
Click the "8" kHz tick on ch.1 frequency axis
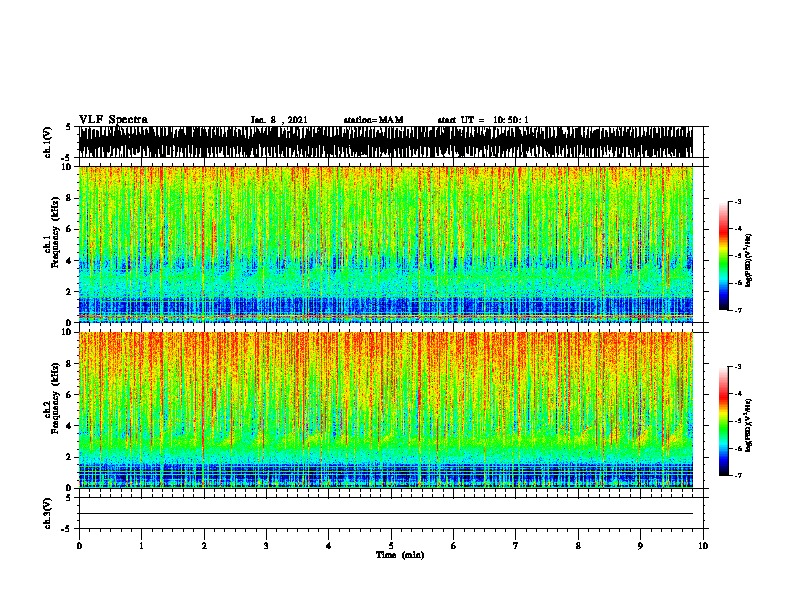pos(69,198)
